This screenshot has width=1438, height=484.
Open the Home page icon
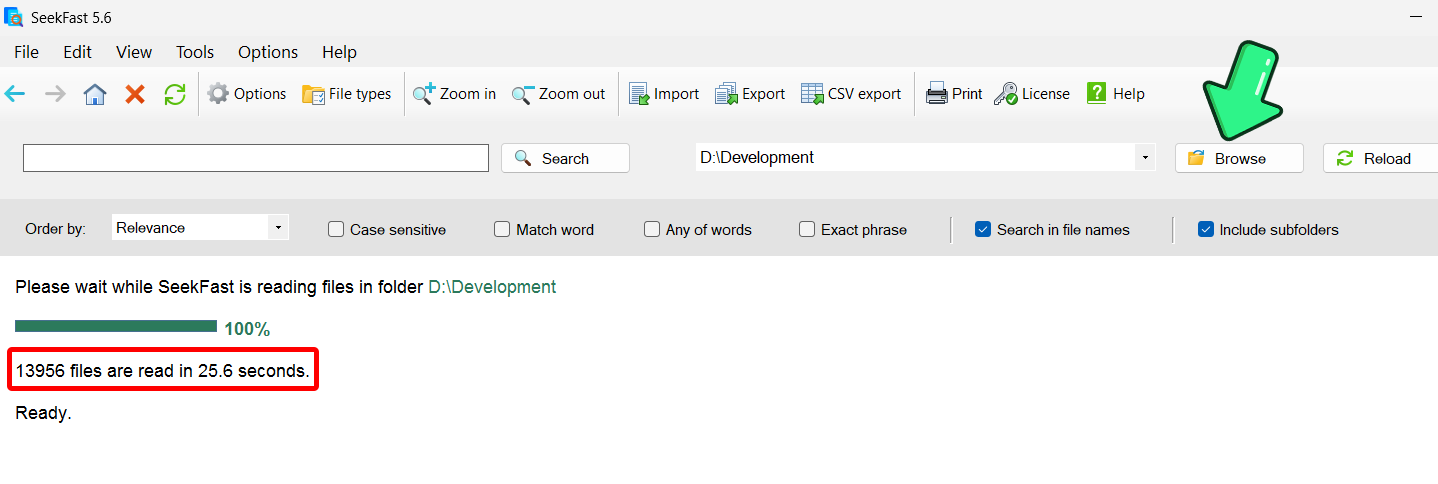pos(95,94)
